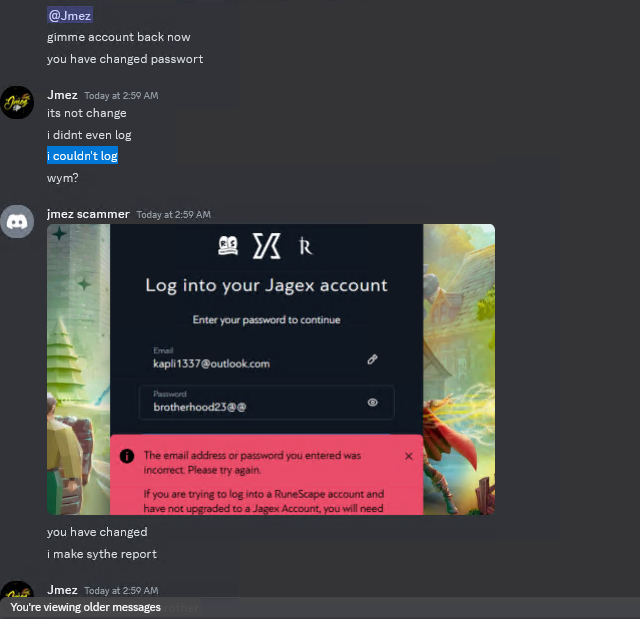Toggle password visibility eye icon
This screenshot has height=619, width=640.
click(x=372, y=402)
